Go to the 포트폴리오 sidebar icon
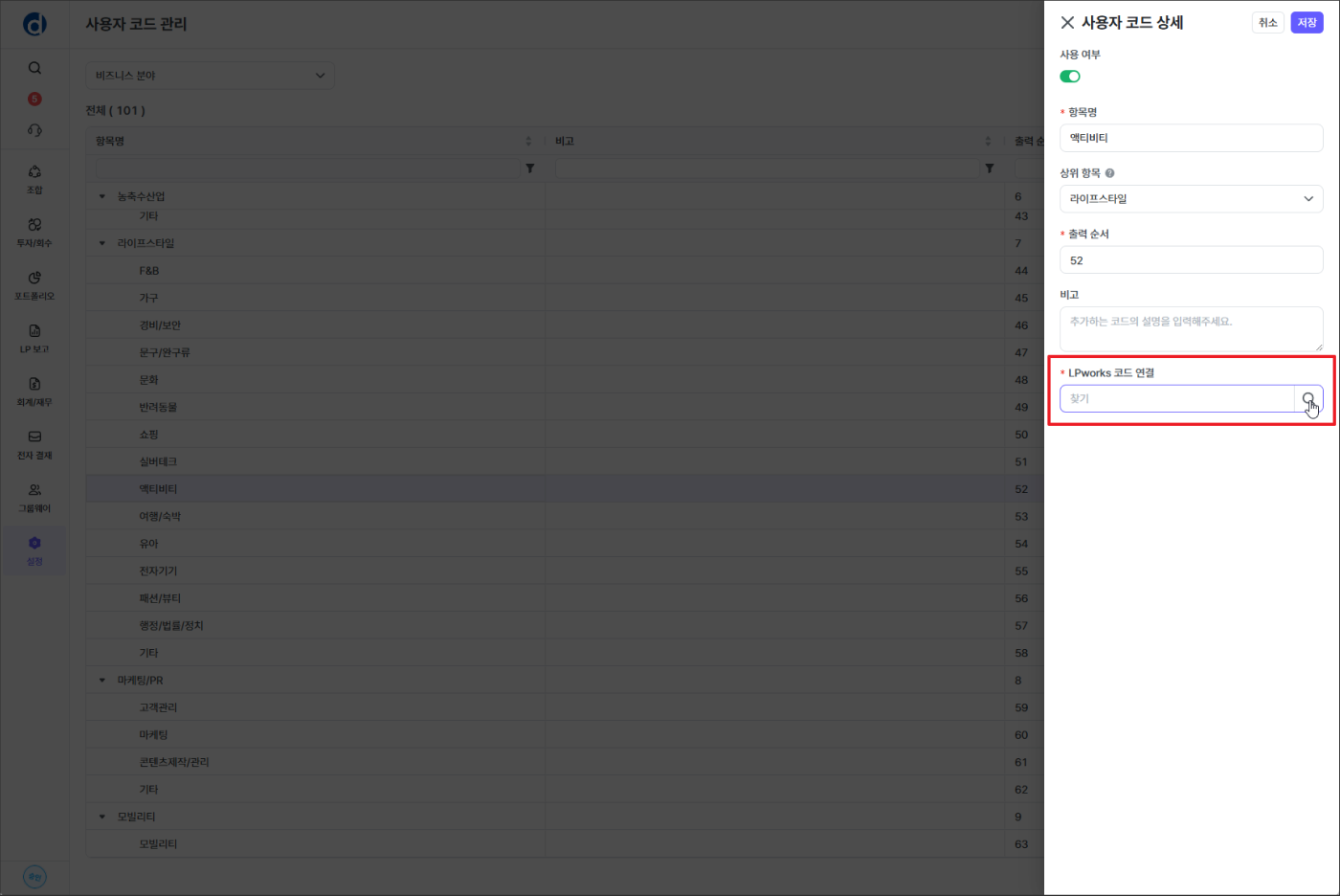Viewport: 1340px width, 896px height. (x=34, y=284)
